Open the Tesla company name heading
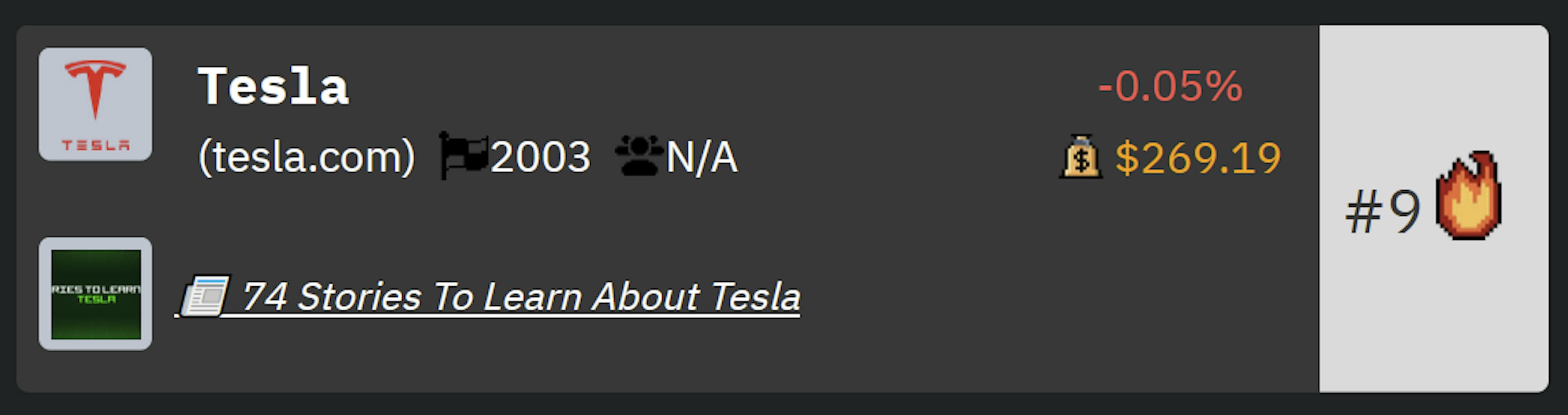Screen dimensions: 1568x415 [x=274, y=87]
